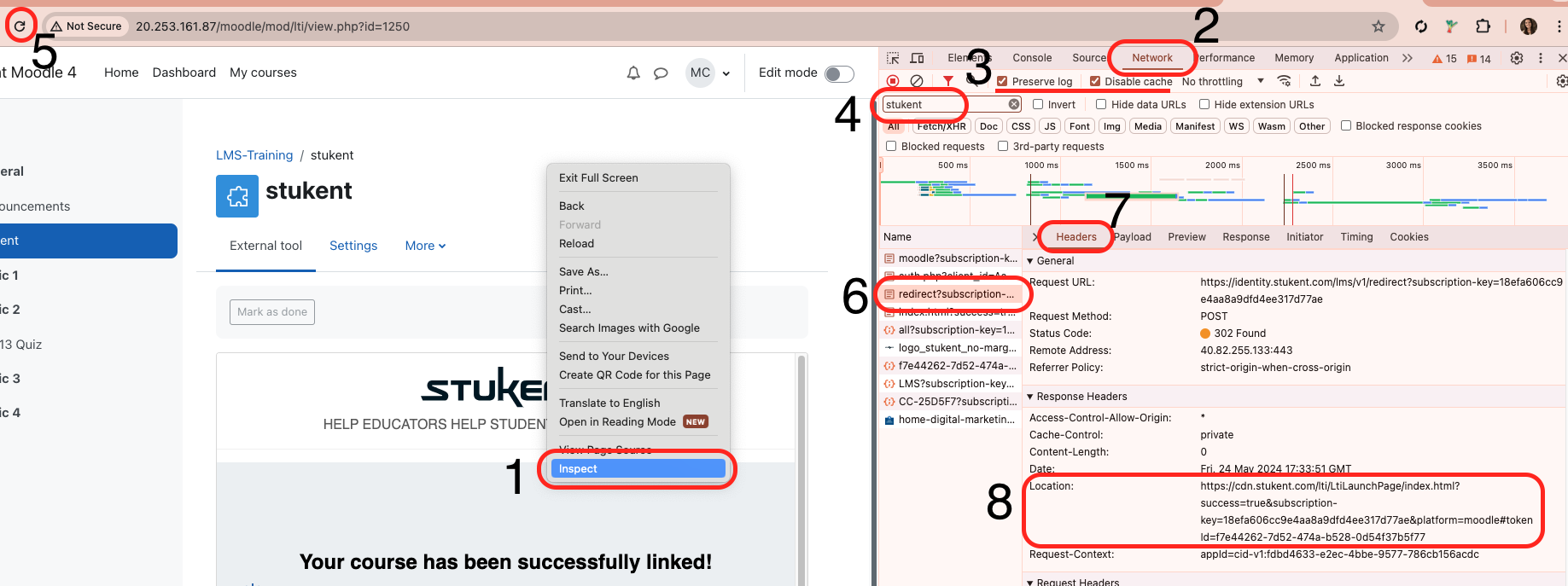Image resolution: width=1568 pixels, height=586 pixels.
Task: Export HAR using download icon
Action: pyautogui.click(x=1339, y=81)
